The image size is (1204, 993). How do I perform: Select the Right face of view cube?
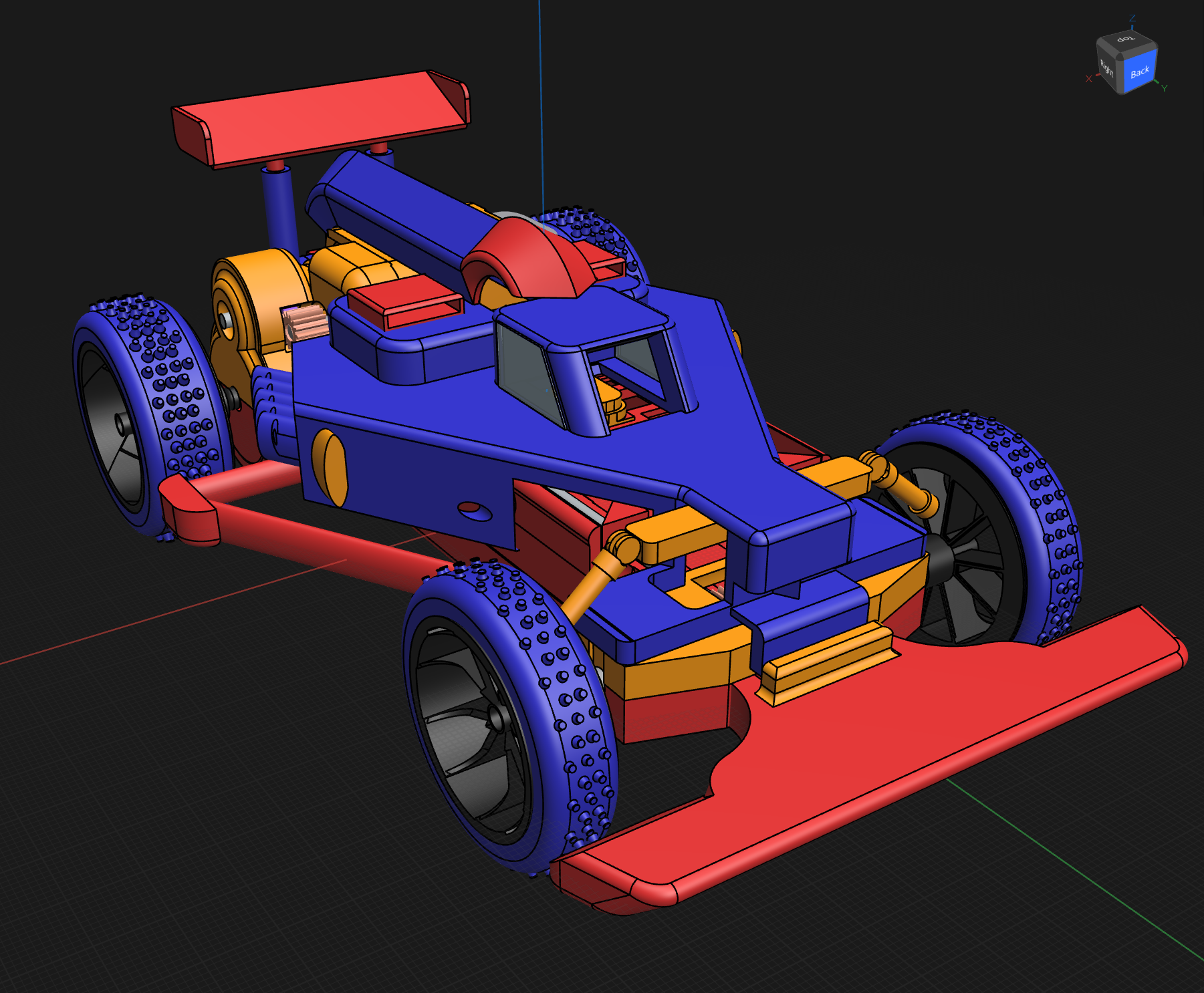coord(1108,67)
